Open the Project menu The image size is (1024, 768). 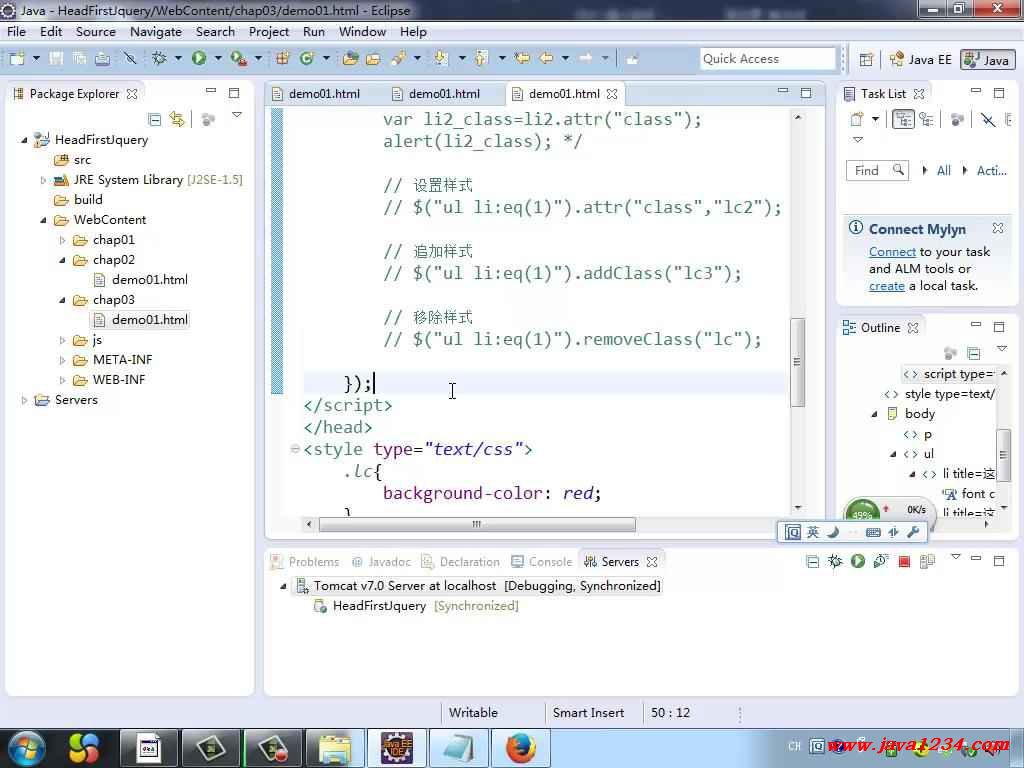[x=268, y=31]
